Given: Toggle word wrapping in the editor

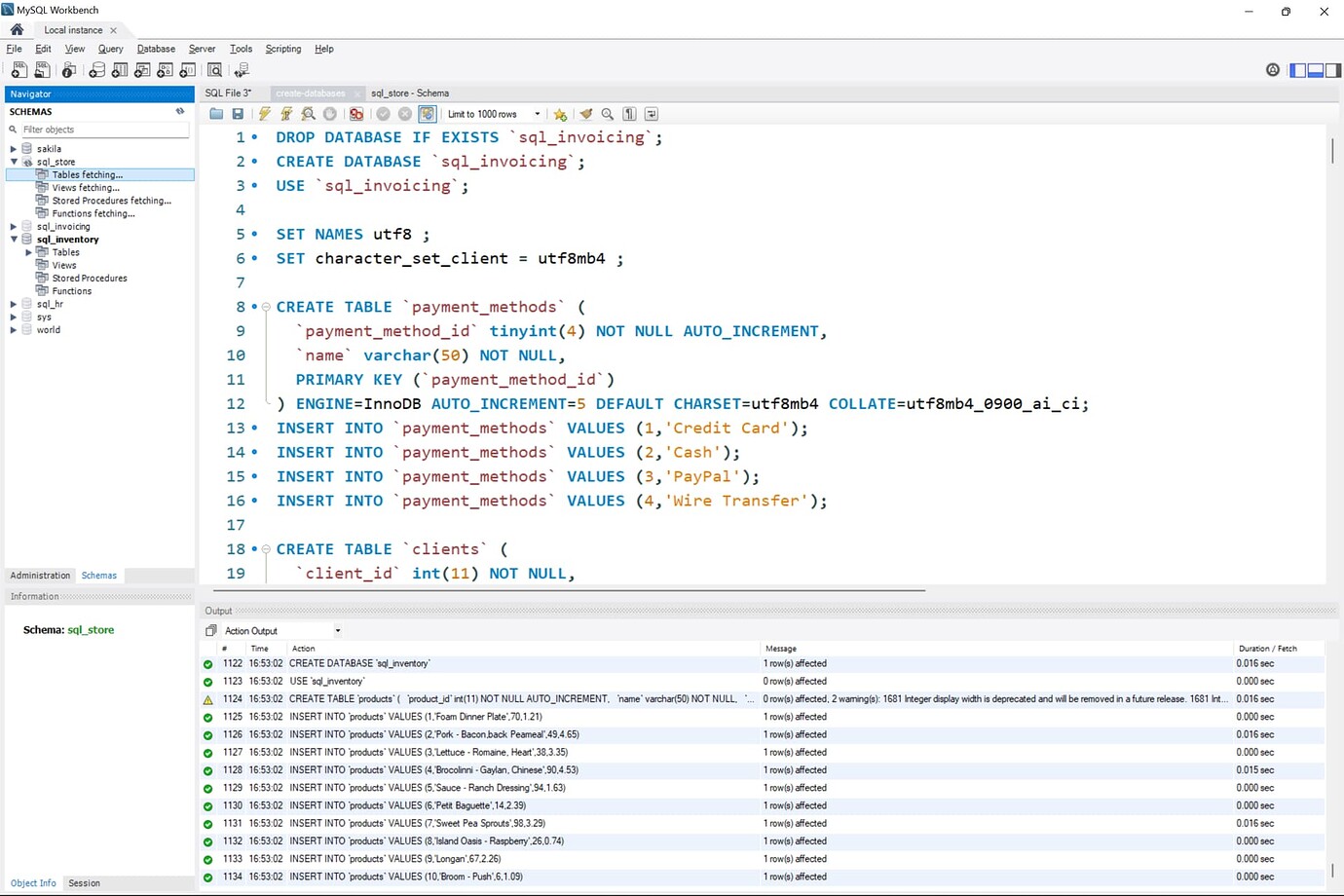Looking at the screenshot, I should 652,114.
